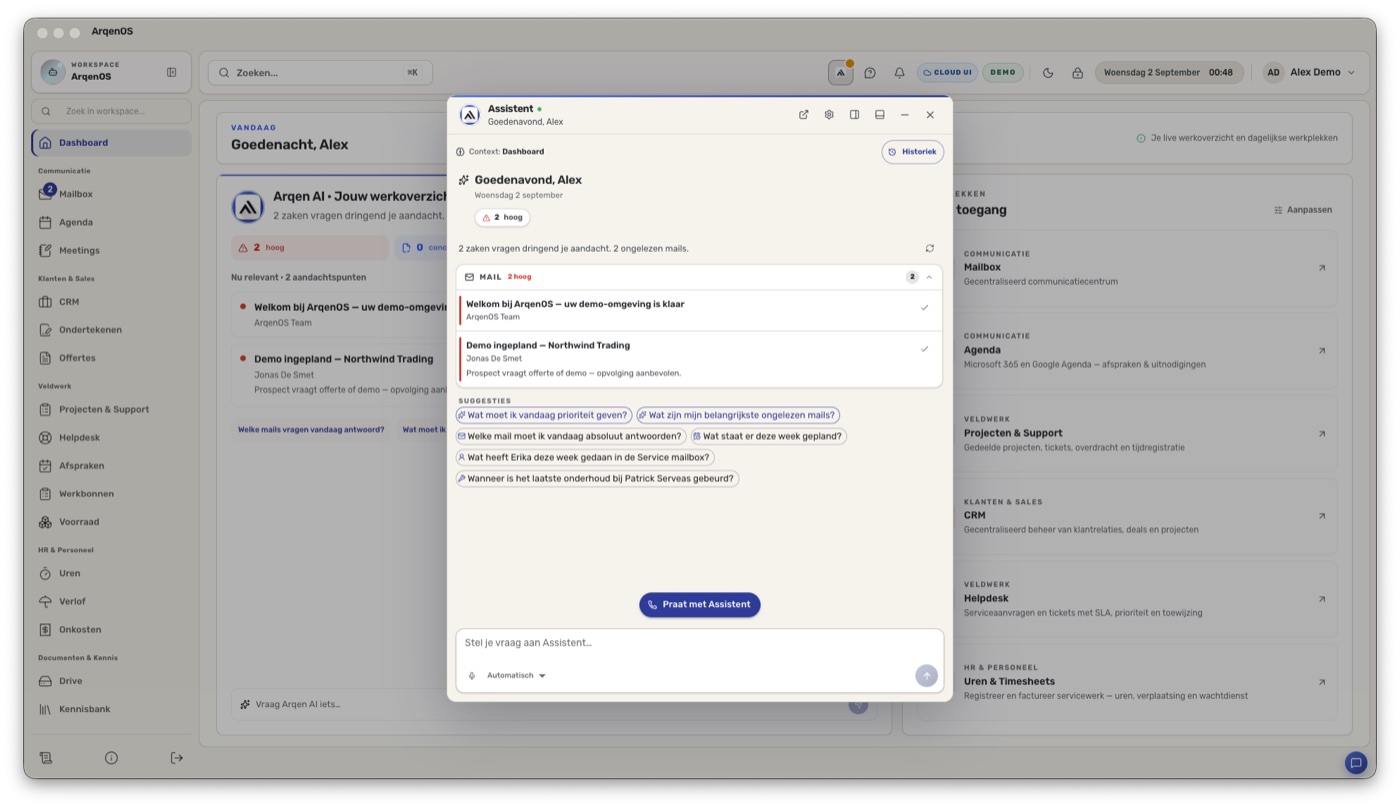Focus the 'Zoek in workspace' field

(x=111, y=111)
